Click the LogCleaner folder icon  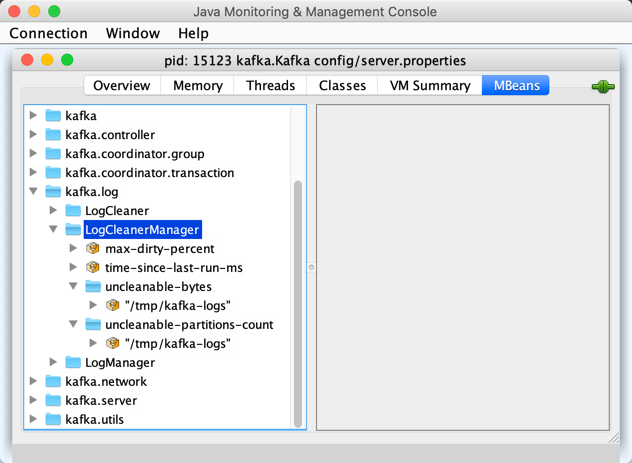pyautogui.click(x=73, y=211)
